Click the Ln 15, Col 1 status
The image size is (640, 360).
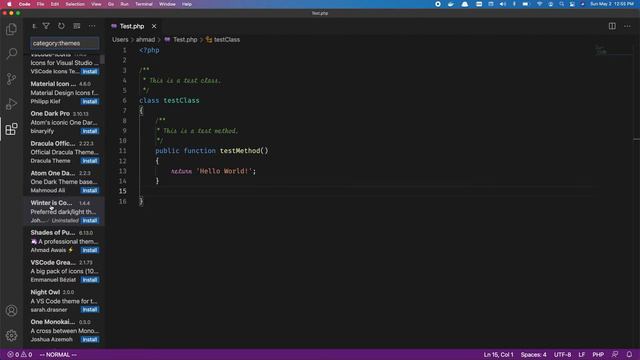[499, 355]
